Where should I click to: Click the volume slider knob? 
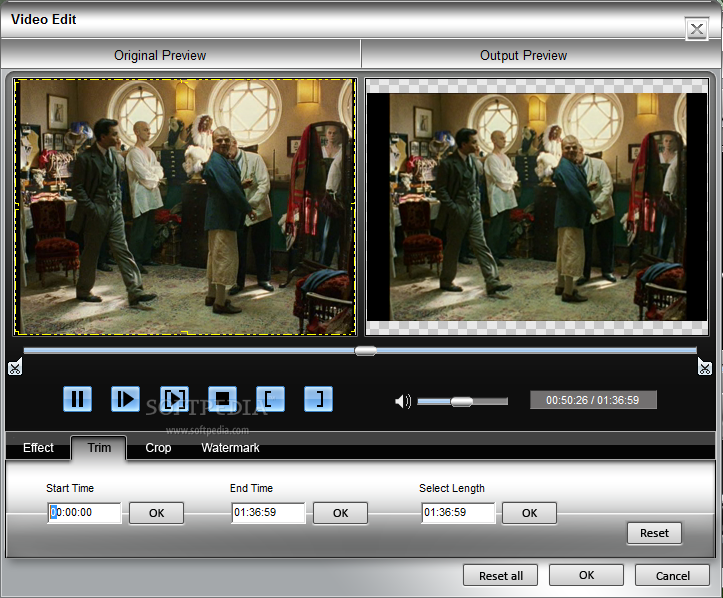(x=462, y=402)
